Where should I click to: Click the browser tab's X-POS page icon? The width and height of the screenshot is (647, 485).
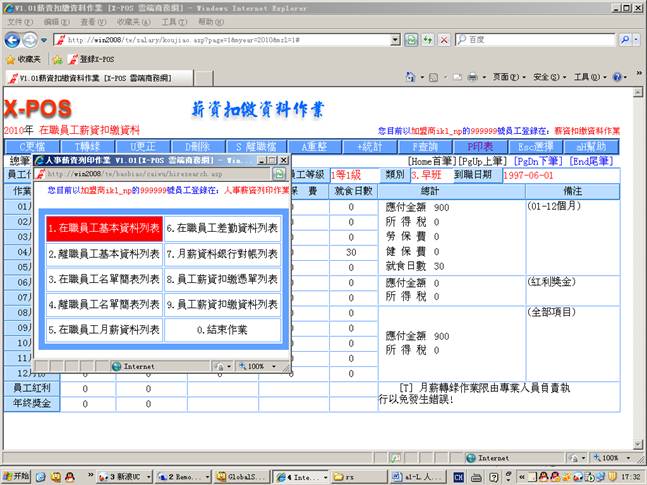[x=11, y=78]
